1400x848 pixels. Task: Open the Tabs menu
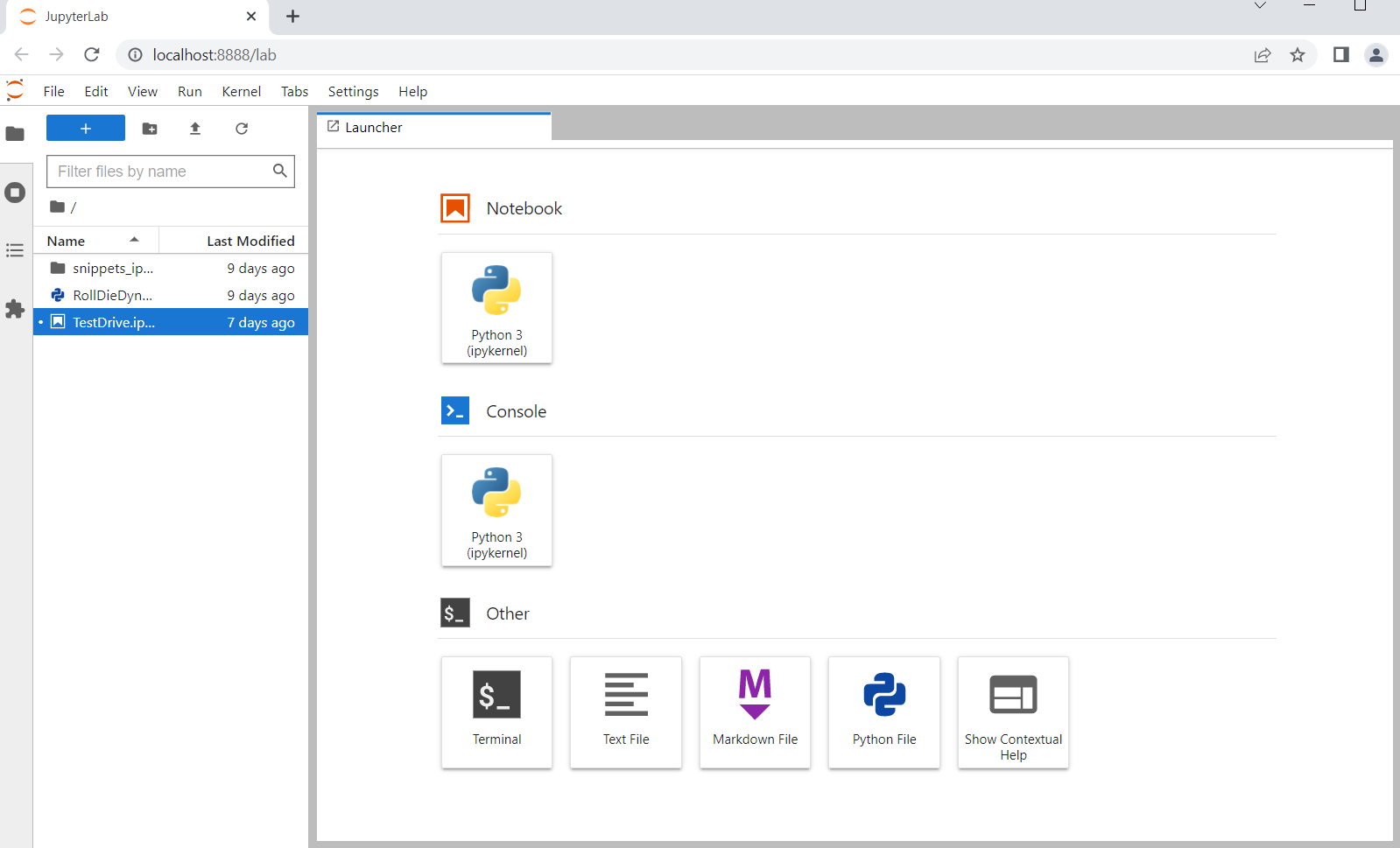294,91
